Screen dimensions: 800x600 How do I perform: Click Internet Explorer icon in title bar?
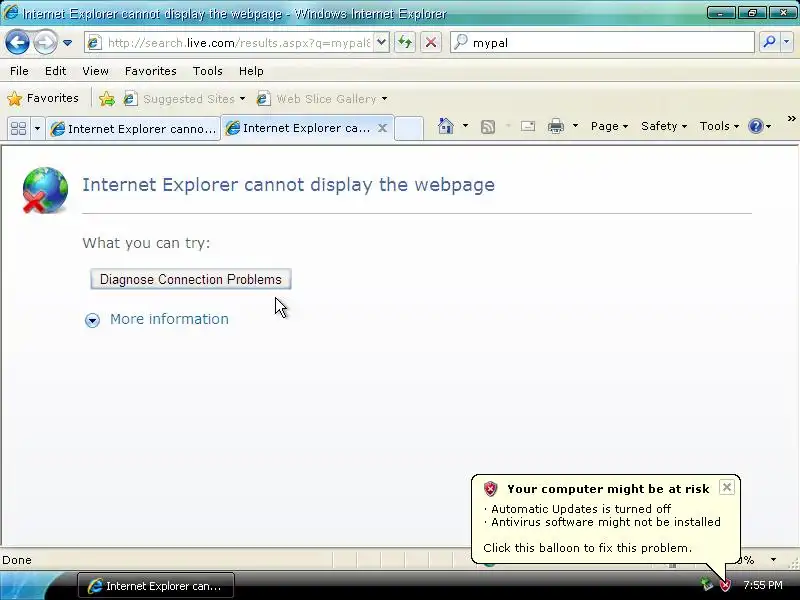[10, 12]
